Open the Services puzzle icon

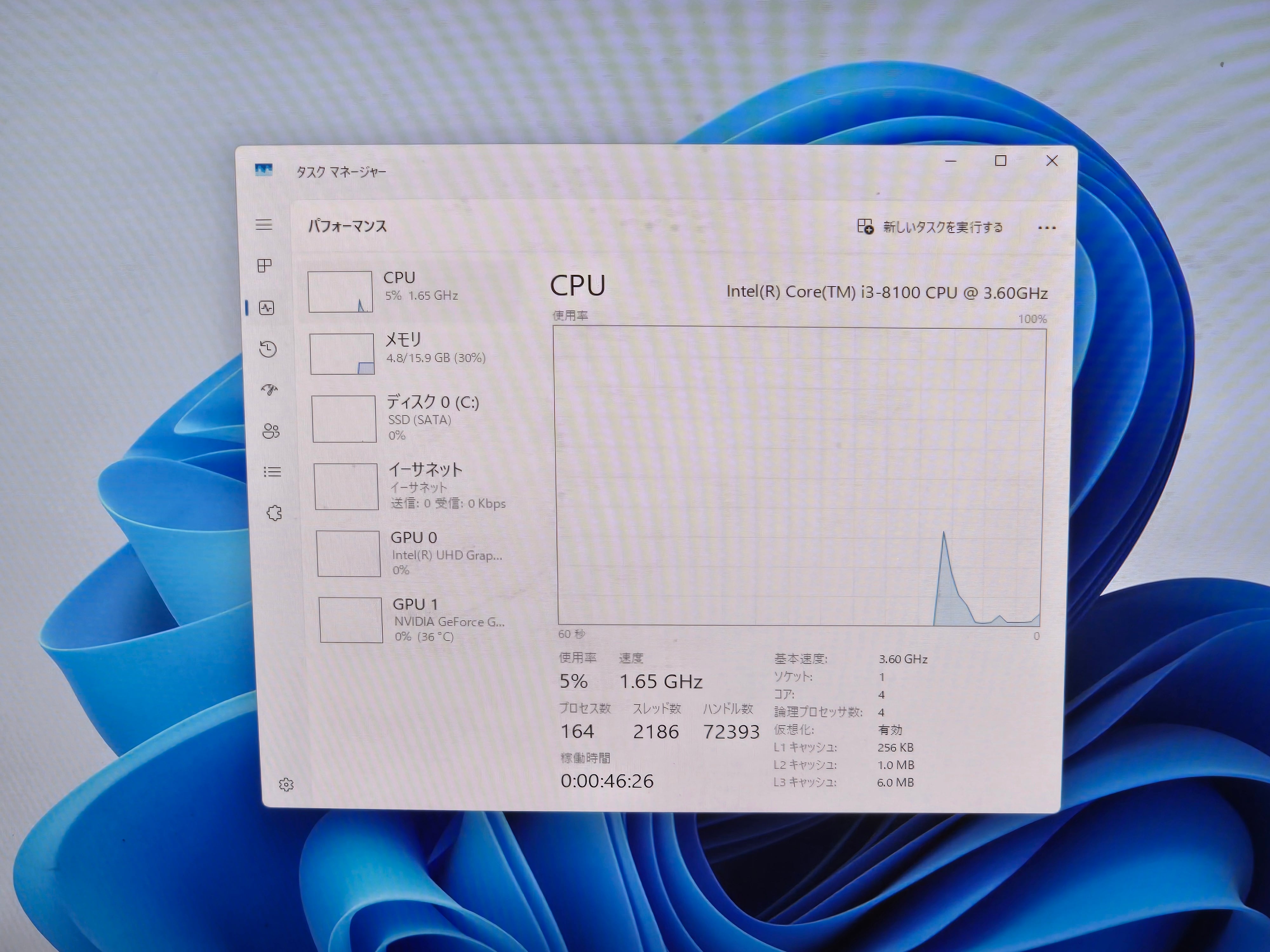click(274, 512)
